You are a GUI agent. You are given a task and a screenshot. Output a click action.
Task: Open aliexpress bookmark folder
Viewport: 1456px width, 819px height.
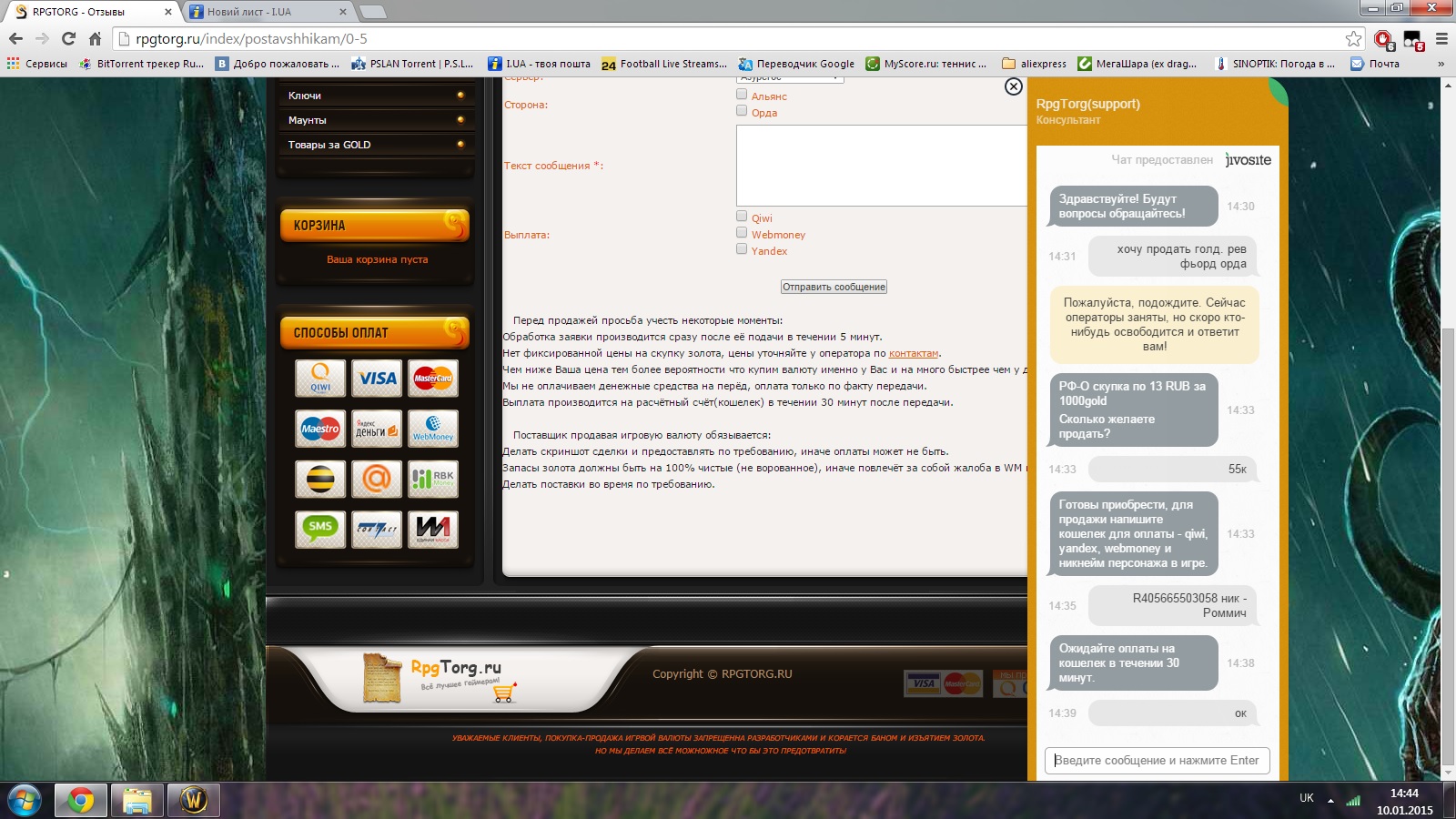click(1034, 64)
